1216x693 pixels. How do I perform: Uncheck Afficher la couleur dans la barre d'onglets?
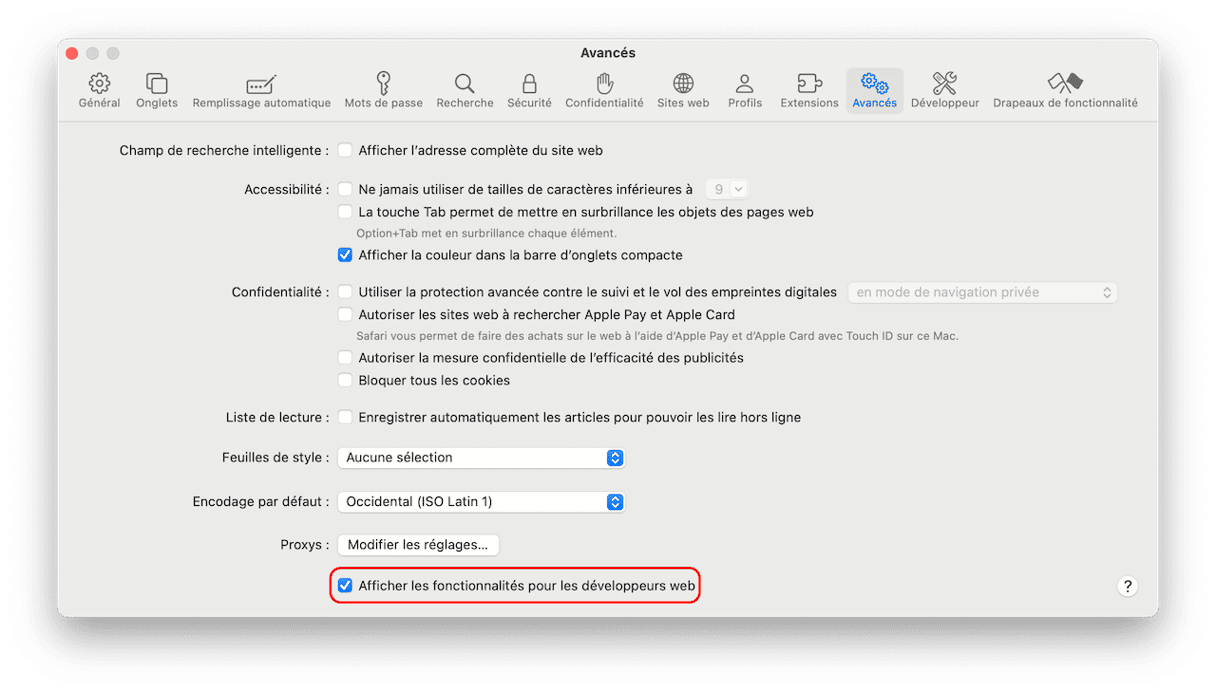coord(345,255)
